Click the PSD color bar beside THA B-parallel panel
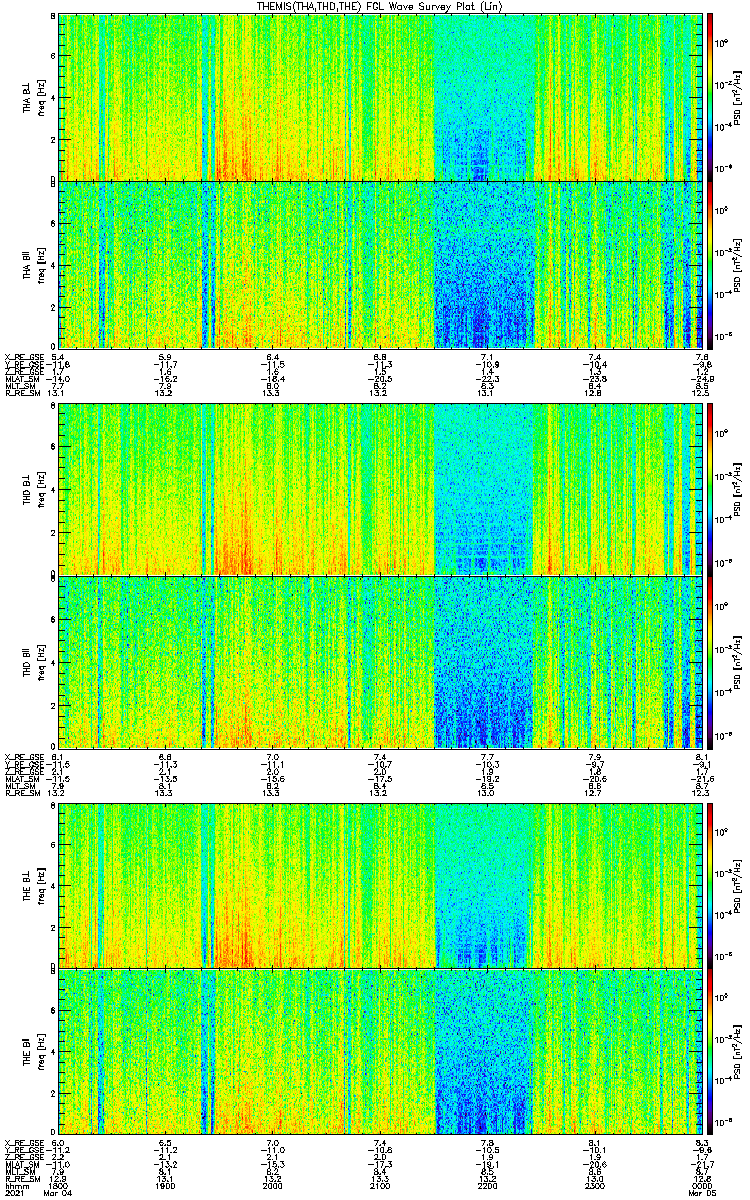Screen dimensions: 750x1200 coord(710,263)
